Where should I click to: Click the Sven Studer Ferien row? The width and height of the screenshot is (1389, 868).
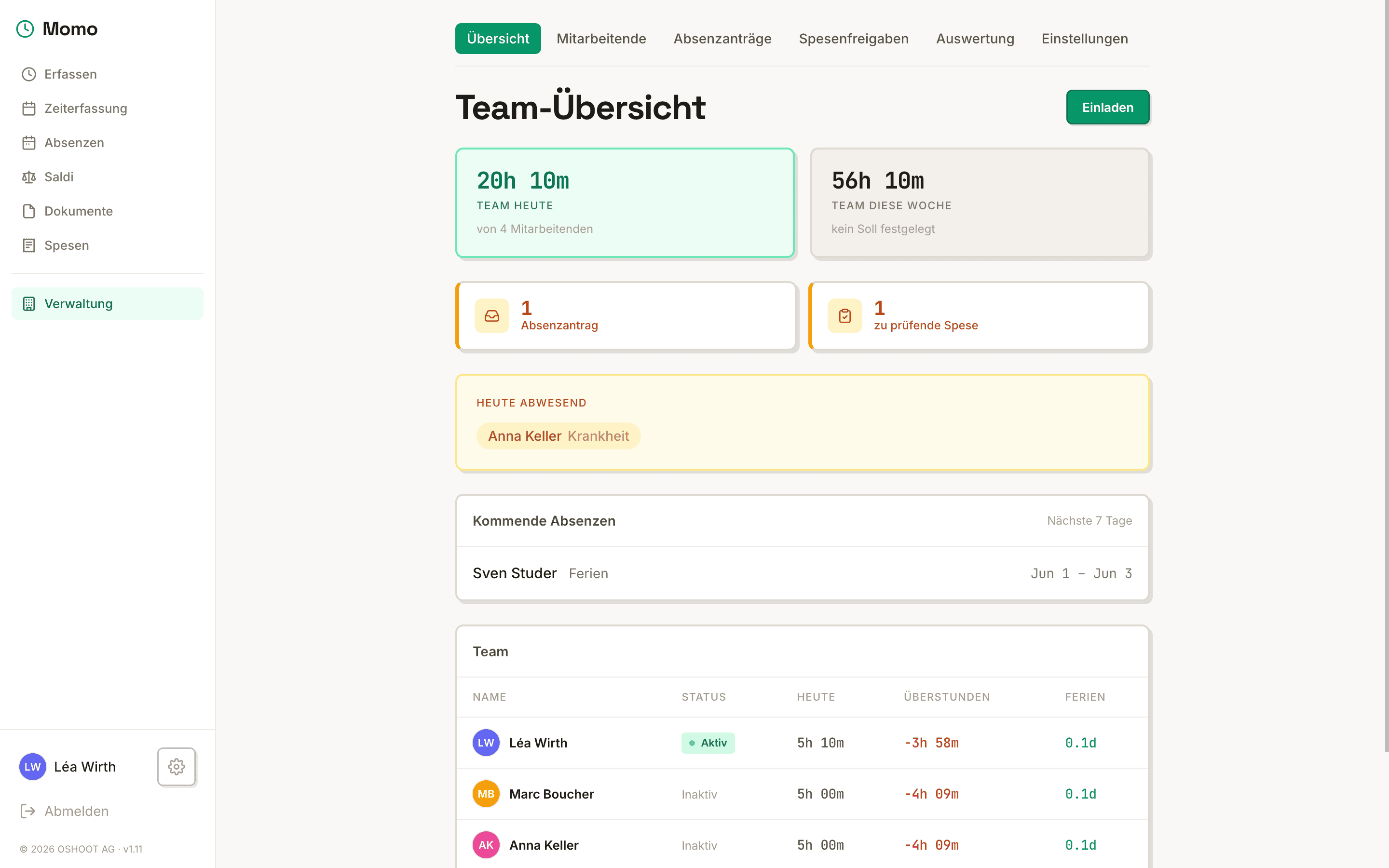click(802, 573)
